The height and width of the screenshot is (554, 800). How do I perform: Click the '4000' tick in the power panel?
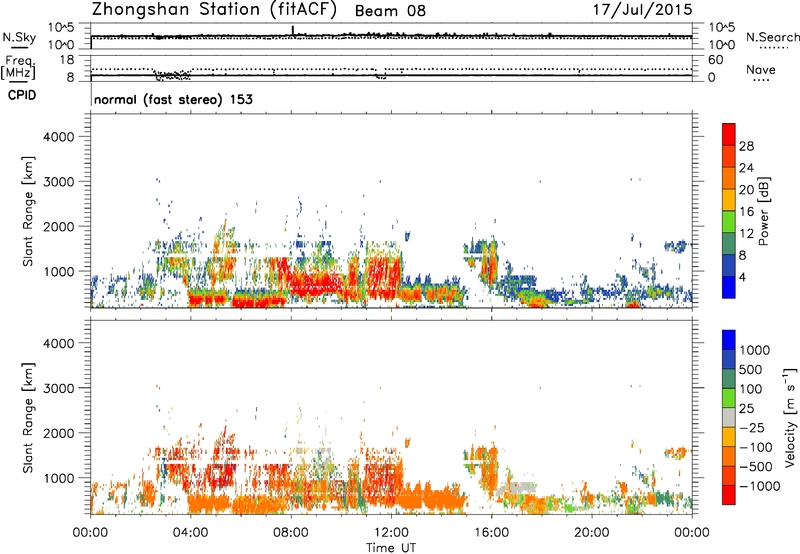pyautogui.click(x=59, y=137)
